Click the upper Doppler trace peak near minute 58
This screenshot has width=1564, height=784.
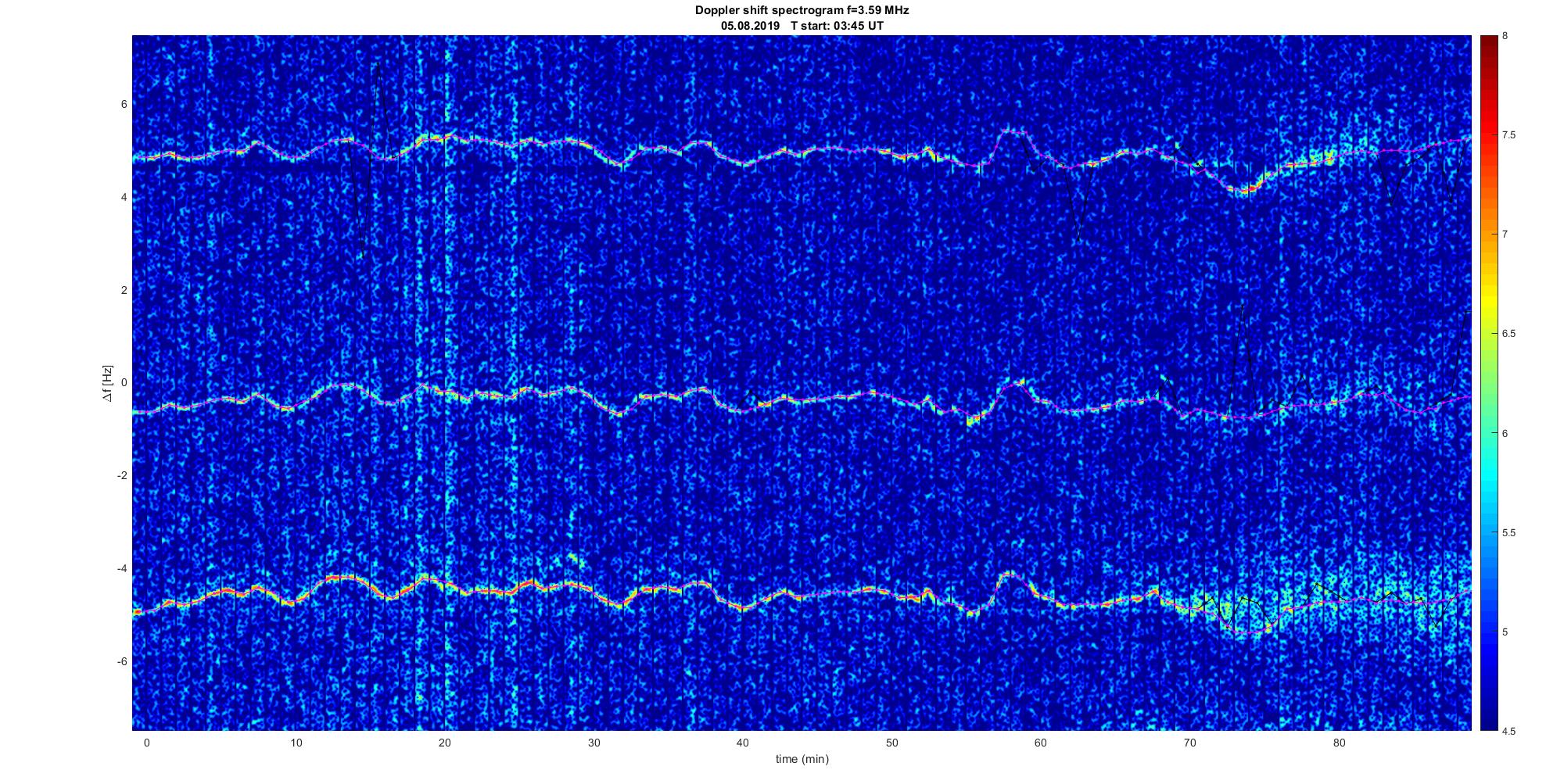1012,131
